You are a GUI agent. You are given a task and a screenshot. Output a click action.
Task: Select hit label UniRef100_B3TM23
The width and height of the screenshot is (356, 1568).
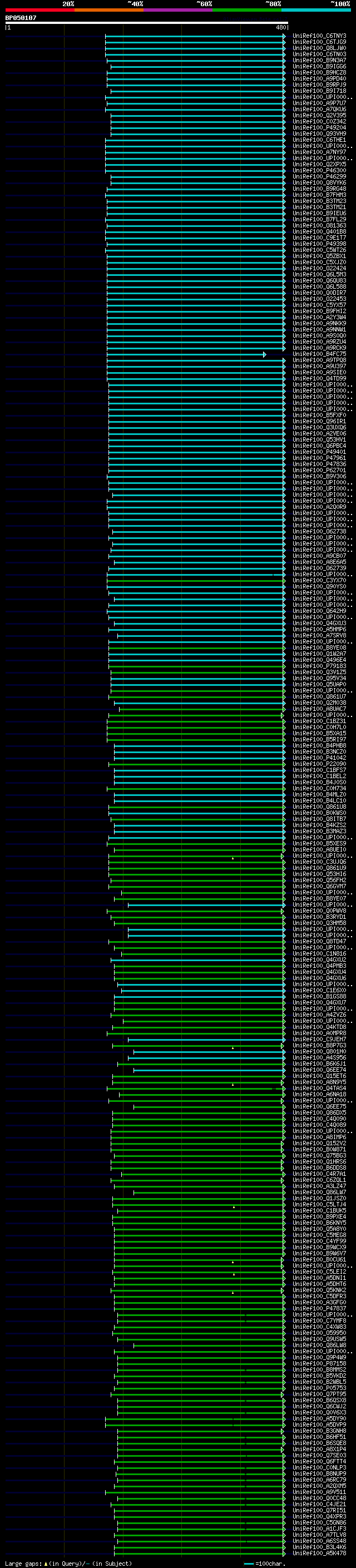[319, 201]
